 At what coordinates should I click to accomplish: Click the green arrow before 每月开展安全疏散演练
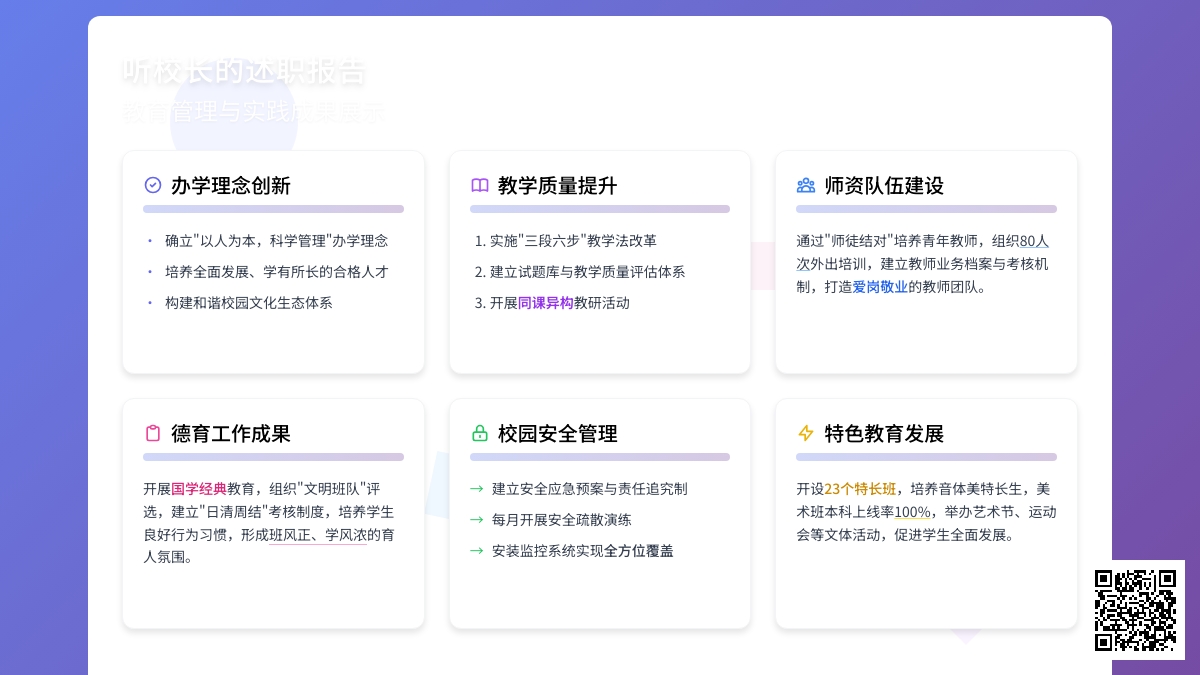477,520
